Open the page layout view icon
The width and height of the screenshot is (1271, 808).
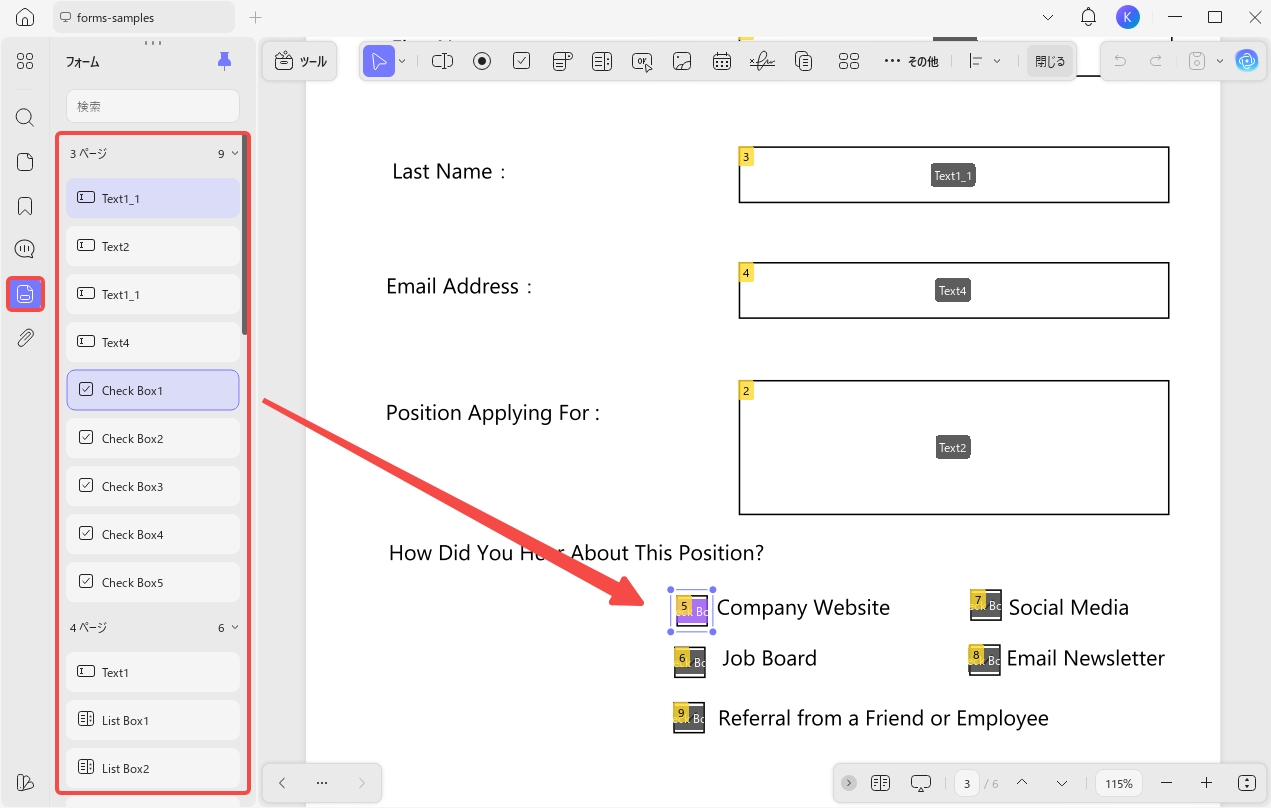pyautogui.click(x=880, y=783)
